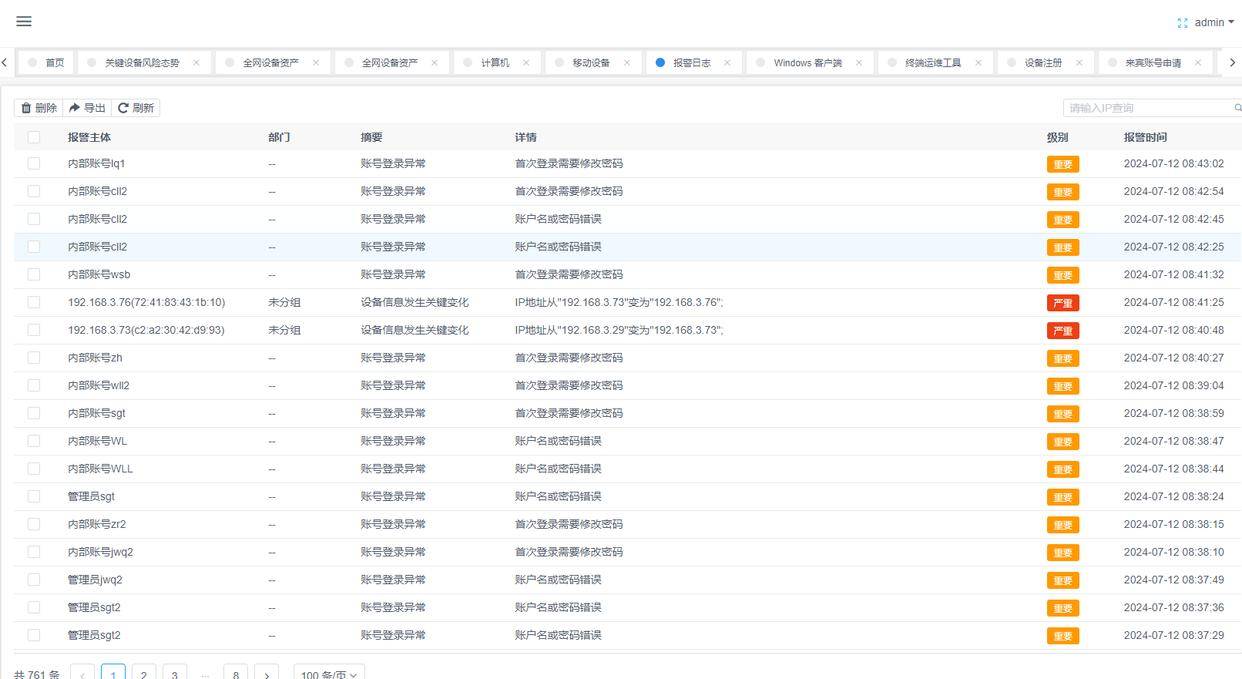
Task: Click the search magnifier in IP query box
Action: (x=1237, y=108)
